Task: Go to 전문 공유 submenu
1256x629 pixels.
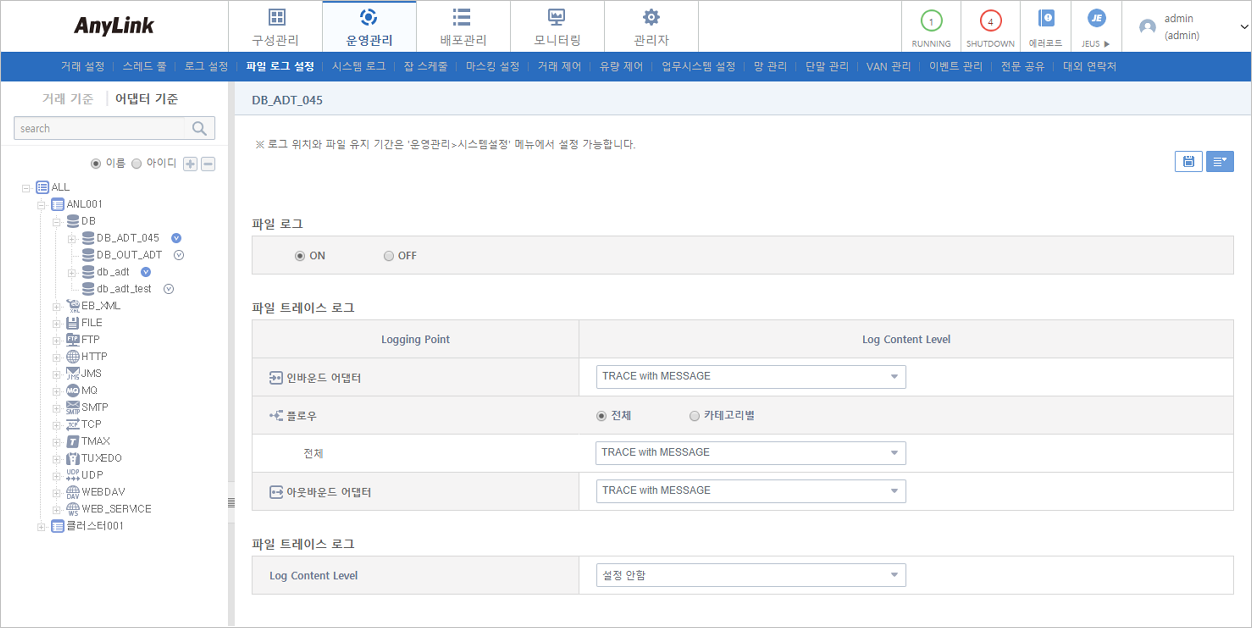Action: [1023, 67]
